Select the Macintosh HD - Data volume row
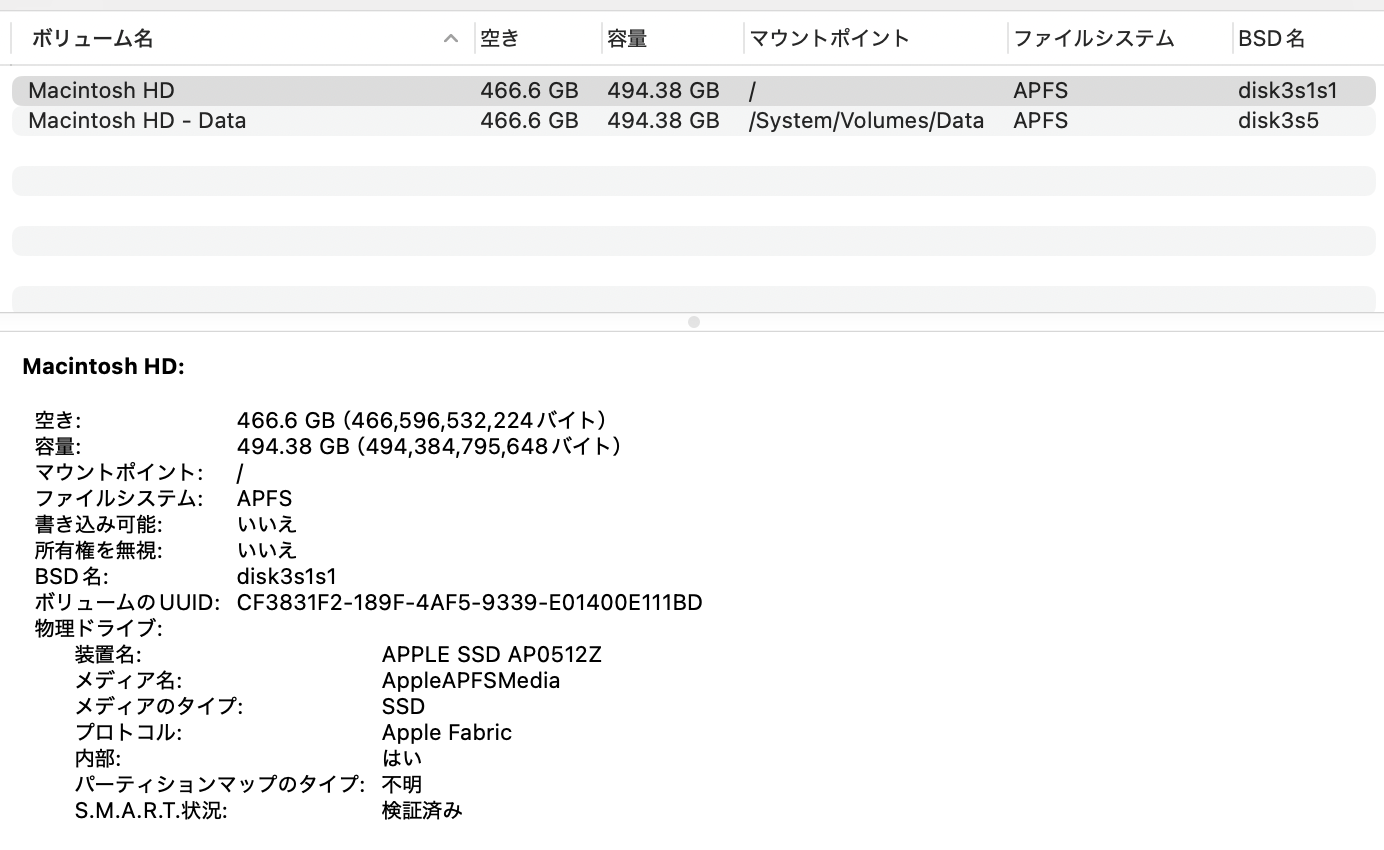The height and width of the screenshot is (850, 1384). coord(137,120)
